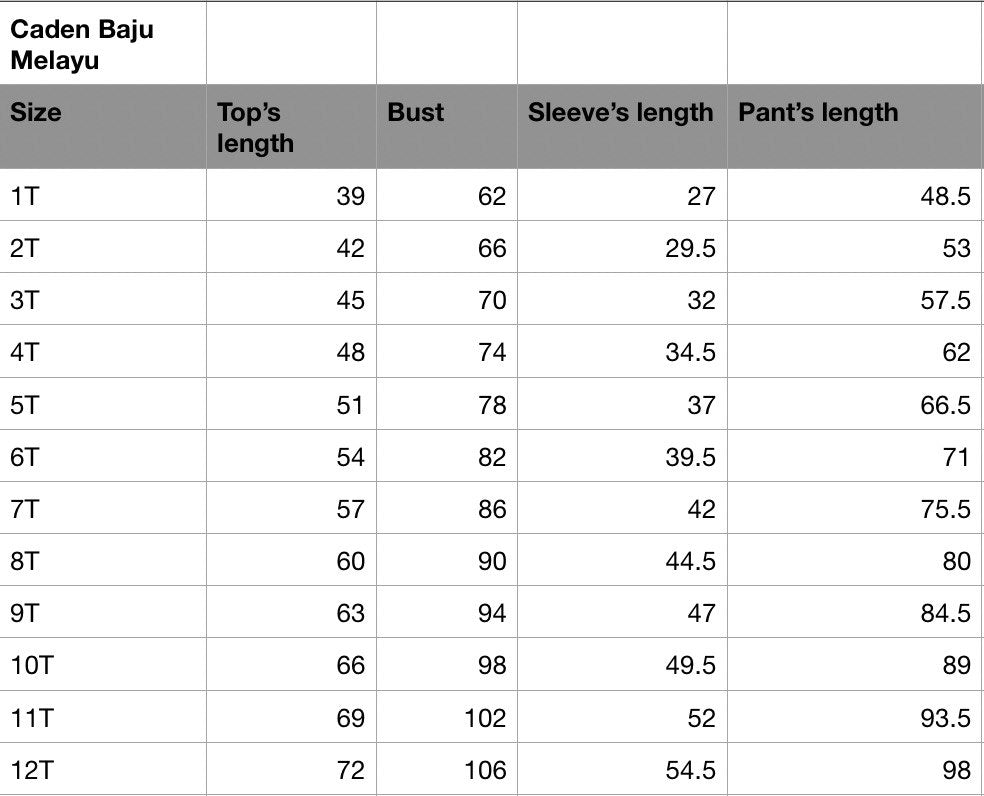
Task: Click the Top's length column header
Action: tap(255, 128)
